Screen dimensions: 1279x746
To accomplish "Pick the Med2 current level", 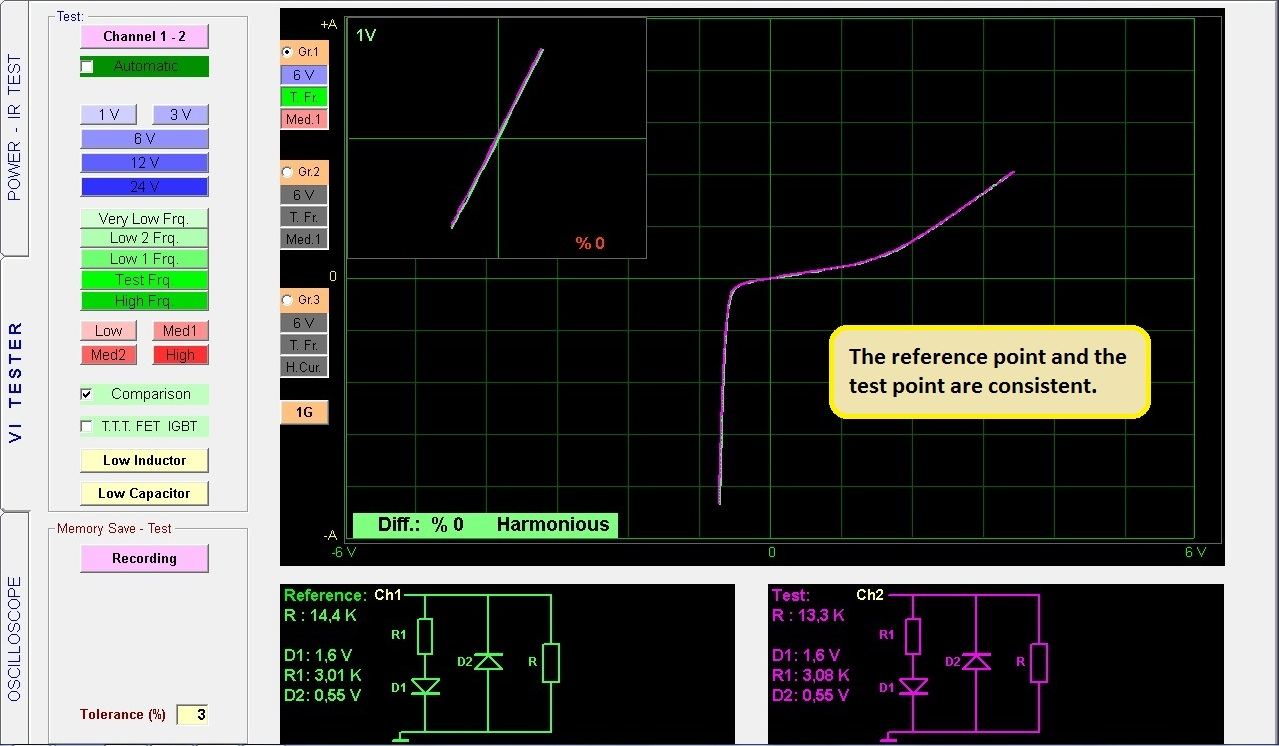I will pyautogui.click(x=108, y=355).
